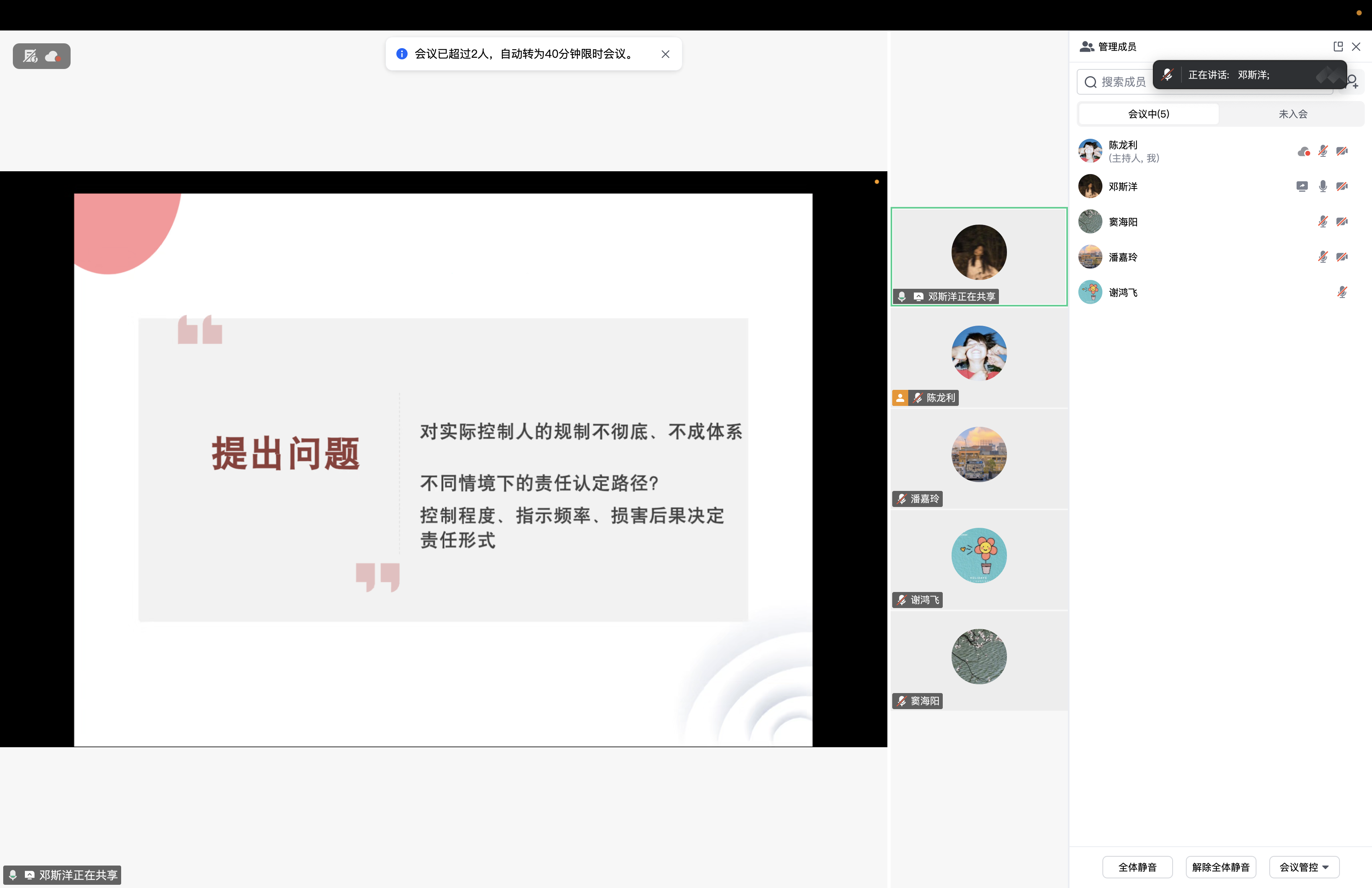Dismiss the 40-minute limit notification
The image size is (1372, 888).
point(665,54)
